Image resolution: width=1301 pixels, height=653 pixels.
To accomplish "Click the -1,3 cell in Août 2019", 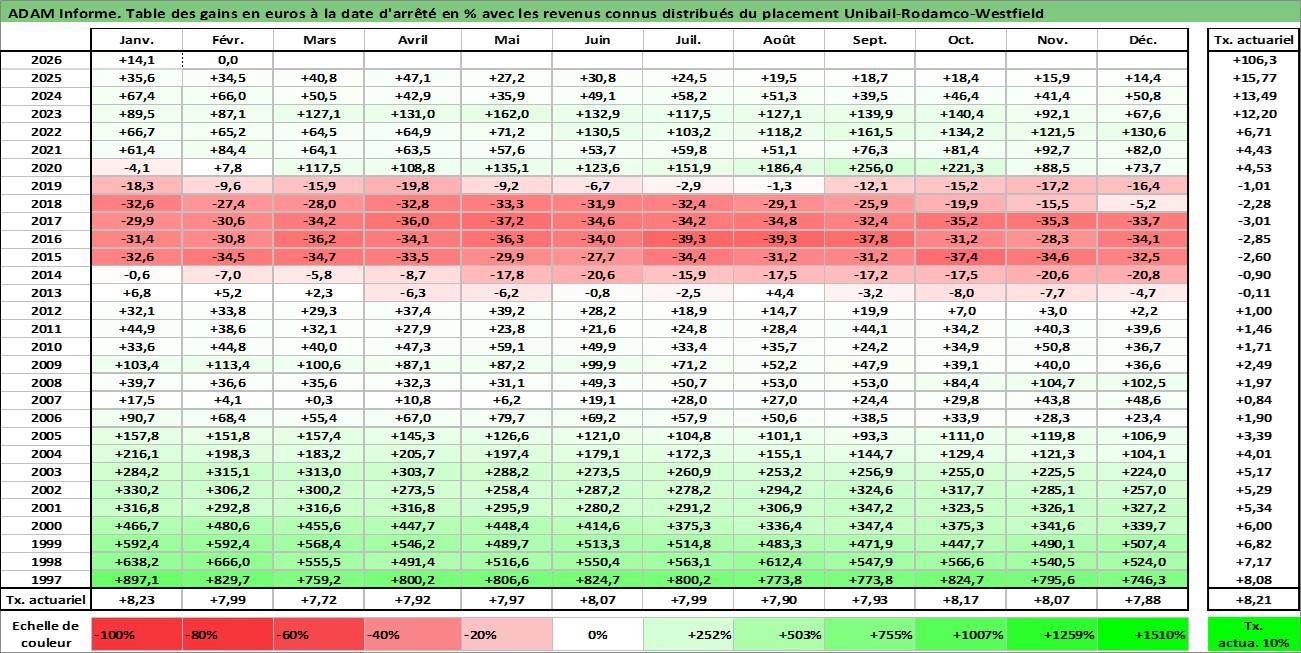I will (x=778, y=185).
